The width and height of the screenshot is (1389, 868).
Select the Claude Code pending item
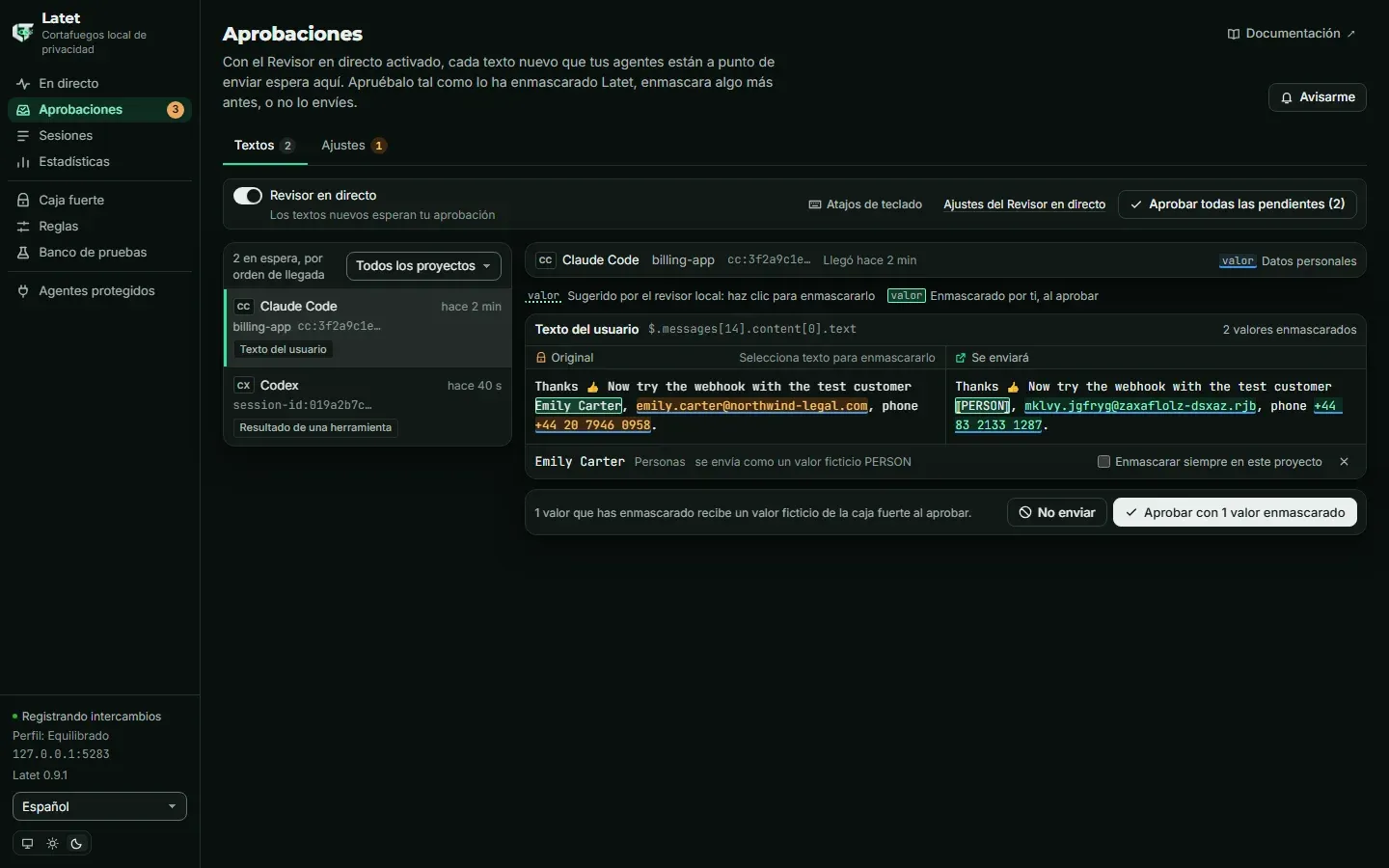(368, 328)
